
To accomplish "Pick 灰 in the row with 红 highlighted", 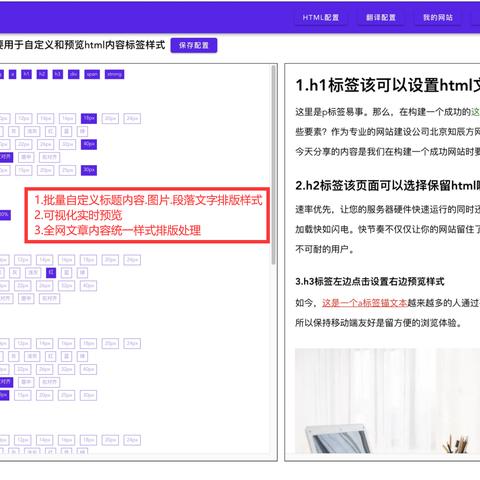I will (15, 273).
